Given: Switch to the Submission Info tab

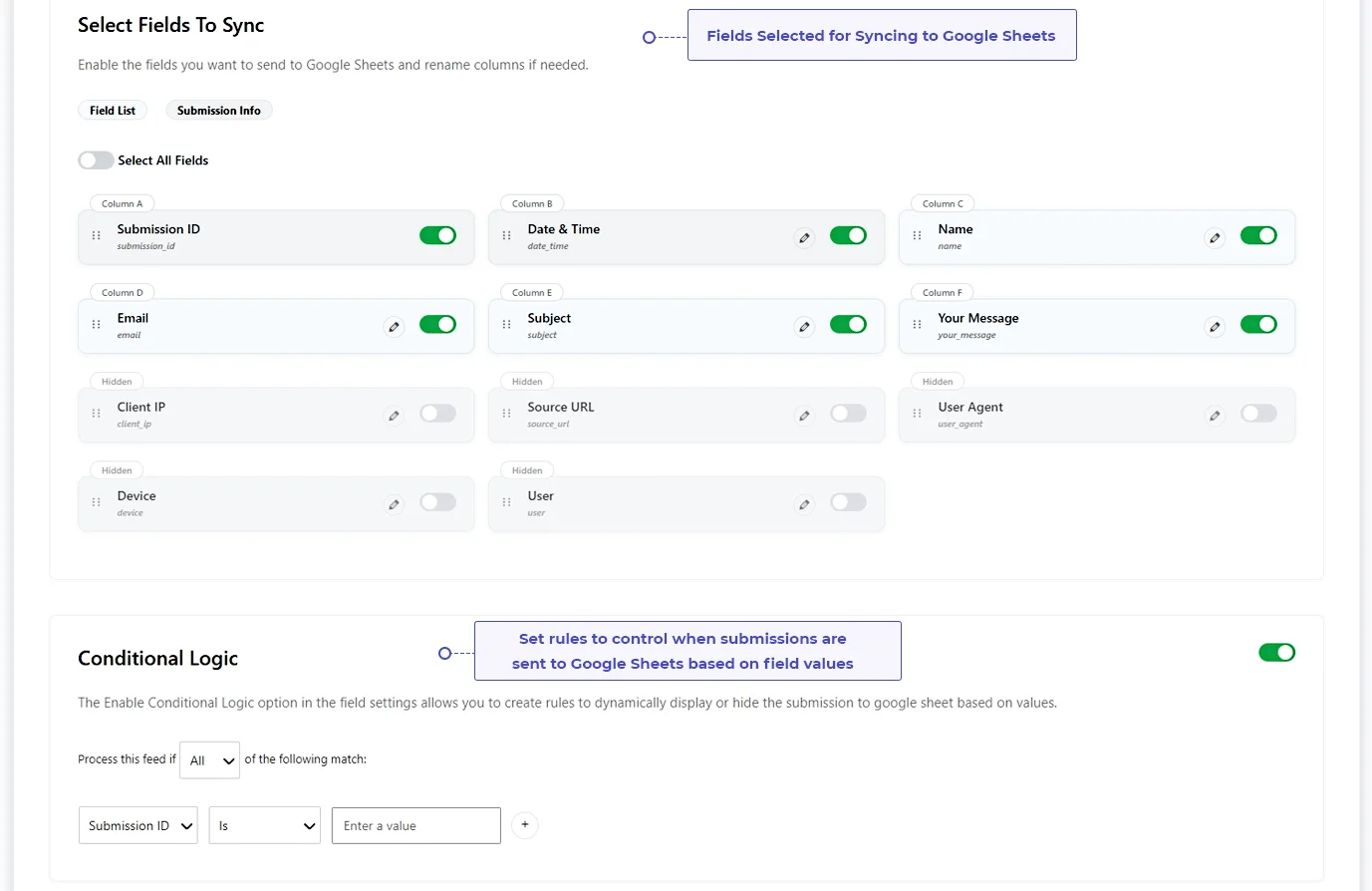Looking at the screenshot, I should (x=219, y=111).
